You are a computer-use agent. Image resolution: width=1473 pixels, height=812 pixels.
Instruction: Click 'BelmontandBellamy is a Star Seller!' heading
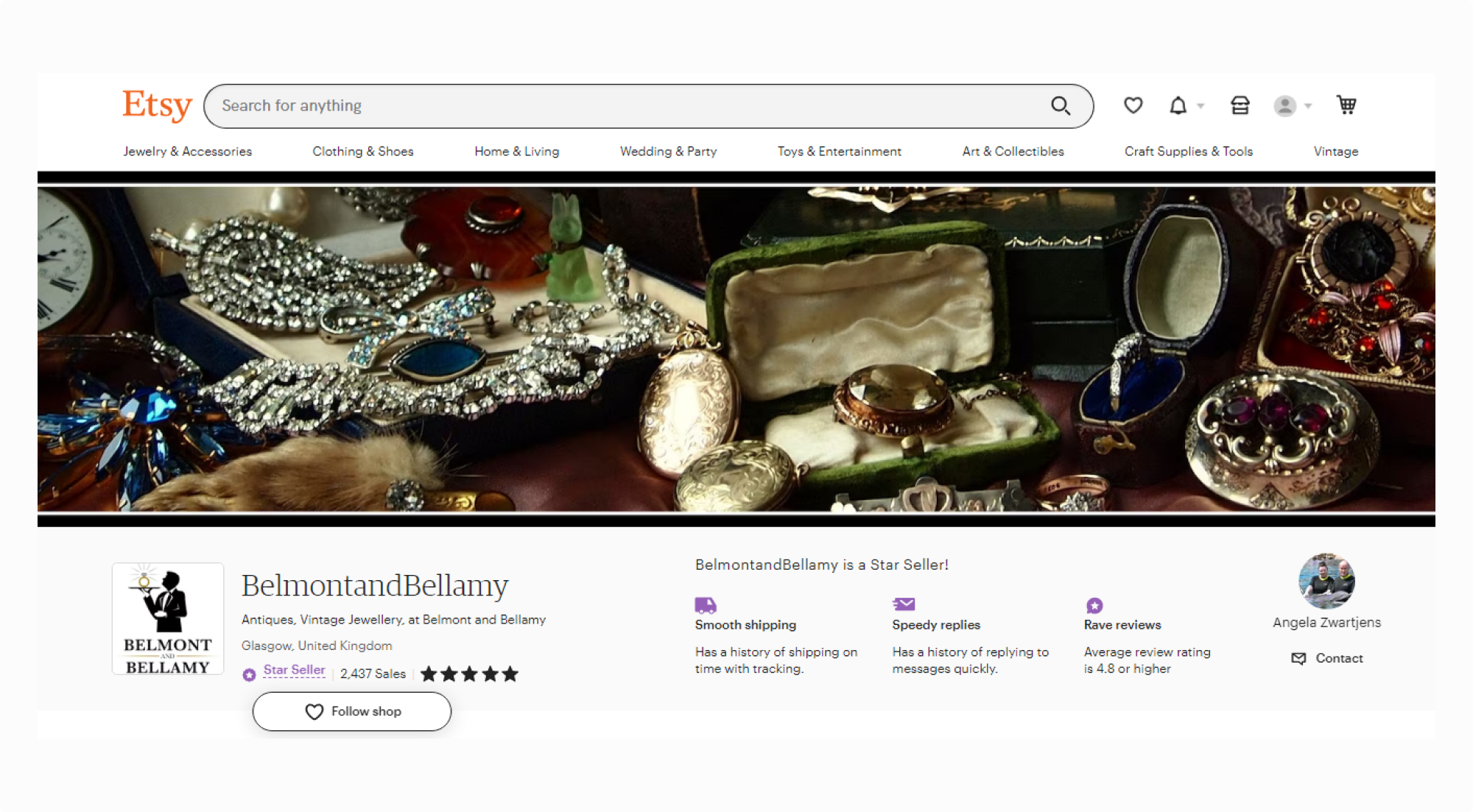pyautogui.click(x=822, y=565)
